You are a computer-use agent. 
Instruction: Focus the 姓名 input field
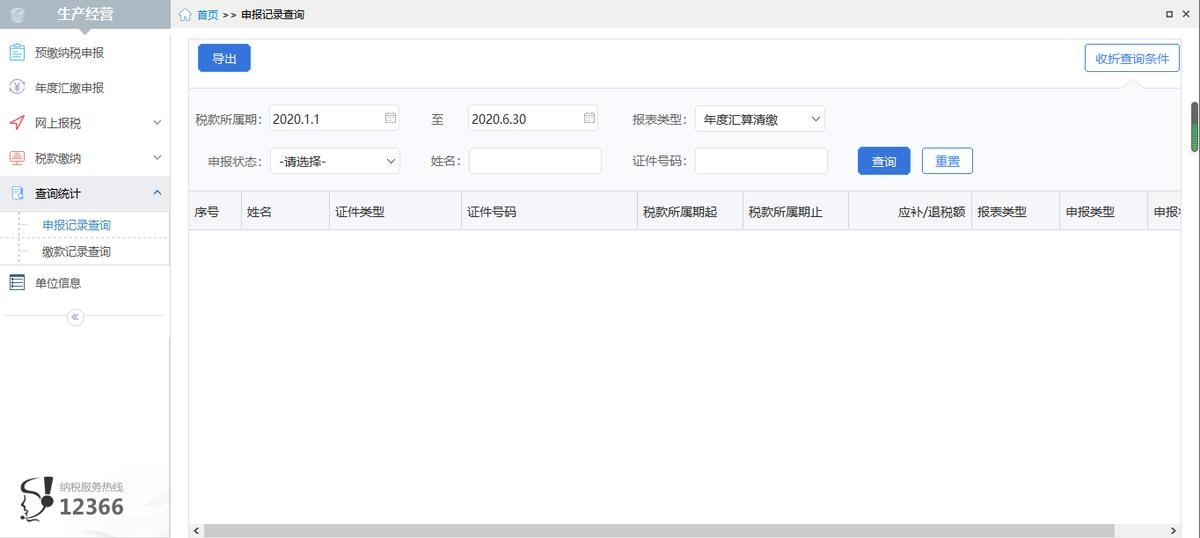(x=535, y=161)
